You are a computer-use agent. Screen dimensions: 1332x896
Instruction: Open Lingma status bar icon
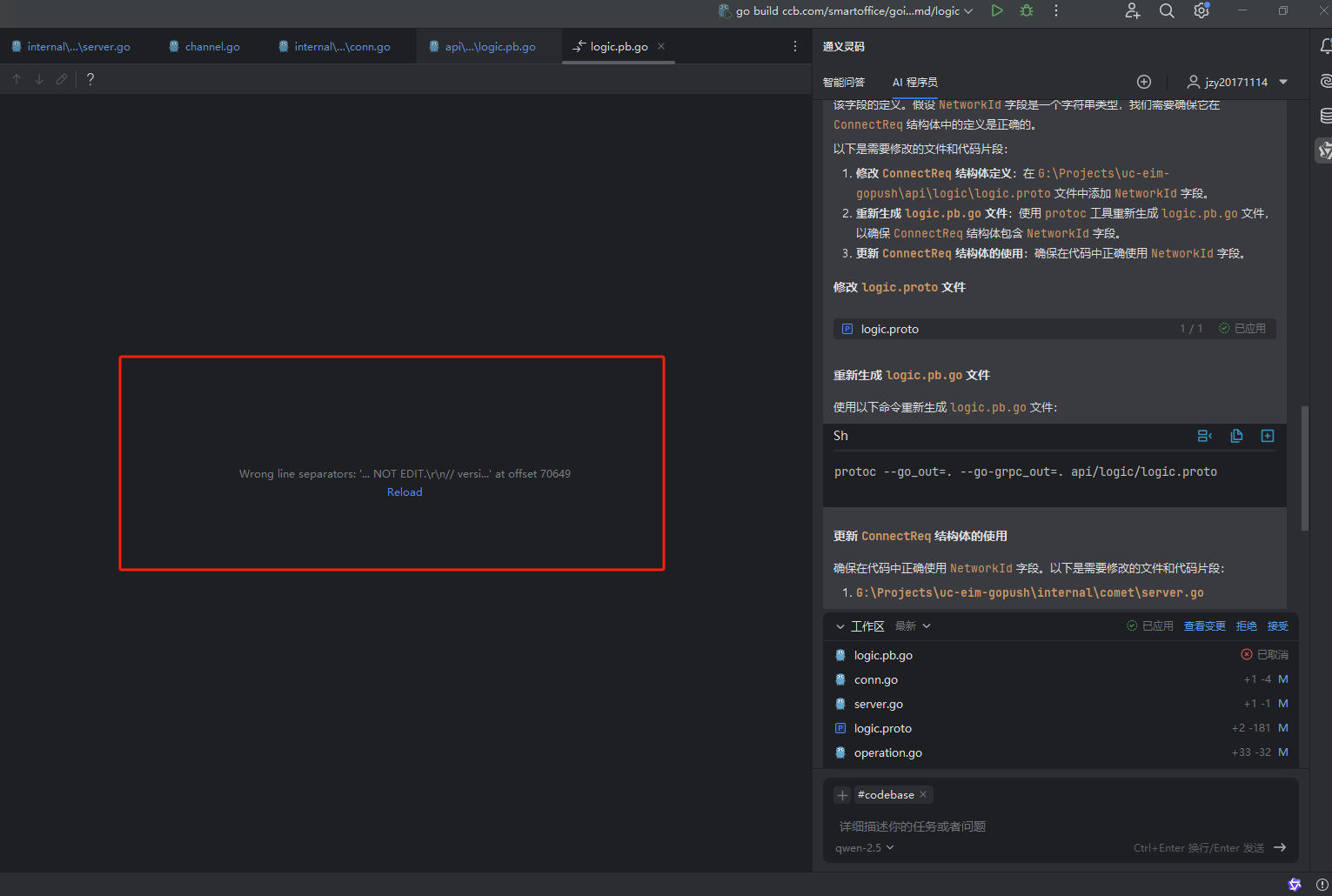coord(1295,885)
